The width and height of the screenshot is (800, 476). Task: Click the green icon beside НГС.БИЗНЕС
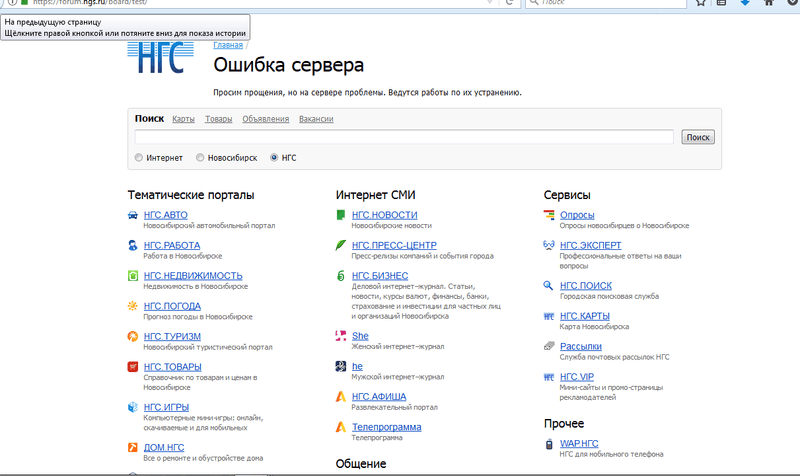[341, 275]
